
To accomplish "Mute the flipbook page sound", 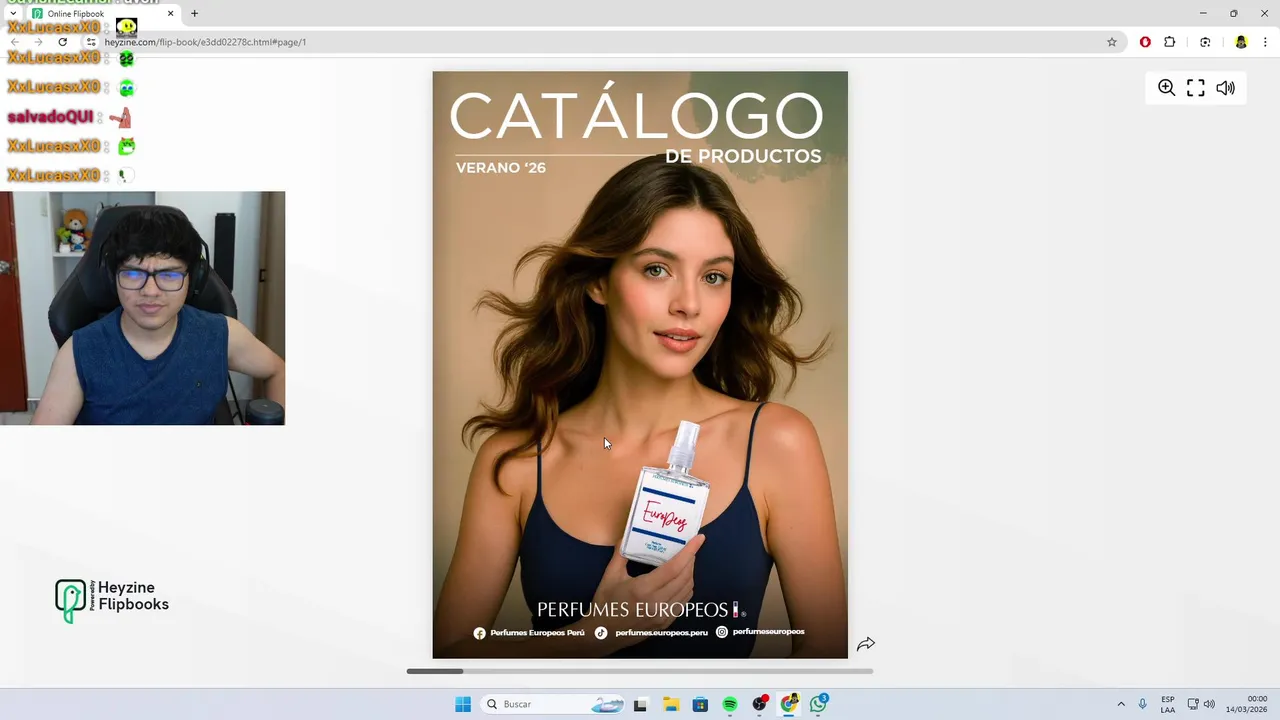I will pos(1225,88).
